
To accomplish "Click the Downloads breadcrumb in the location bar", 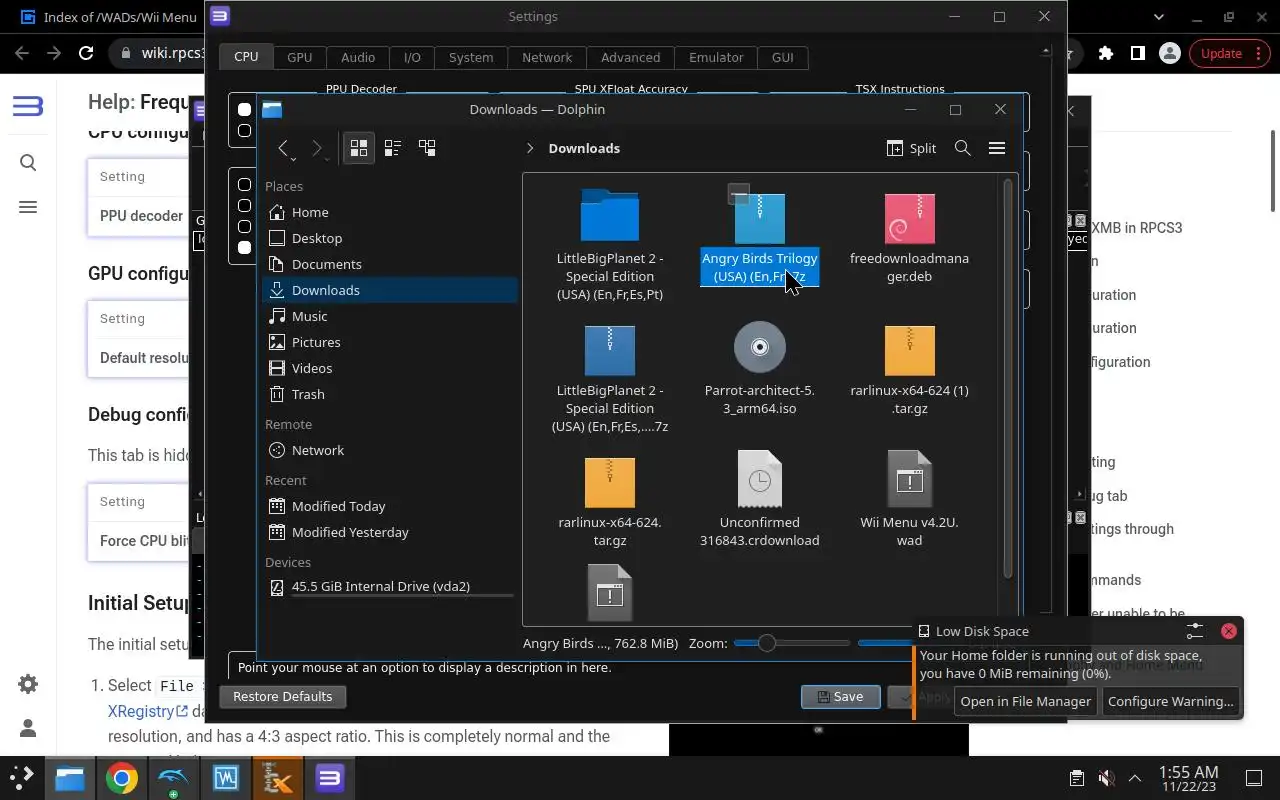I will pos(584,148).
